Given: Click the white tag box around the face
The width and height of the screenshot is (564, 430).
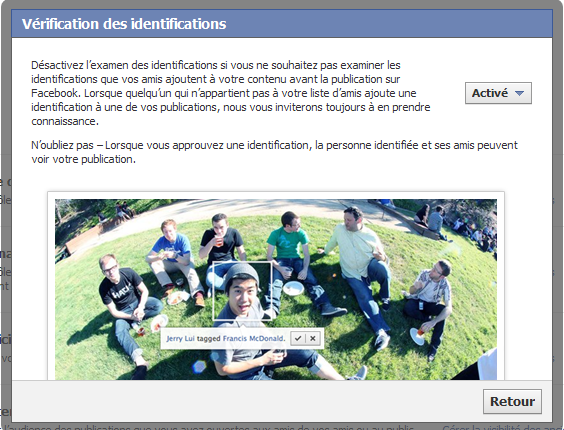Looking at the screenshot, I should (242, 291).
